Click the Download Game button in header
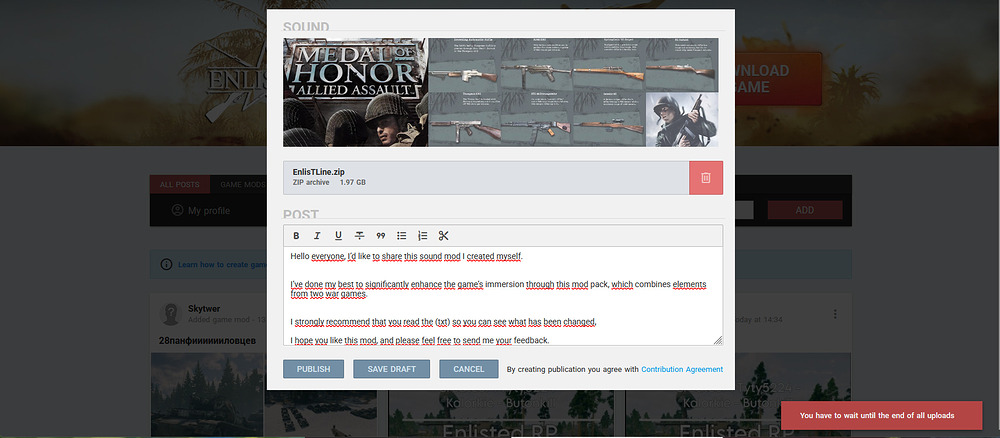Screen dimensions: 1000x438 (x=778, y=79)
